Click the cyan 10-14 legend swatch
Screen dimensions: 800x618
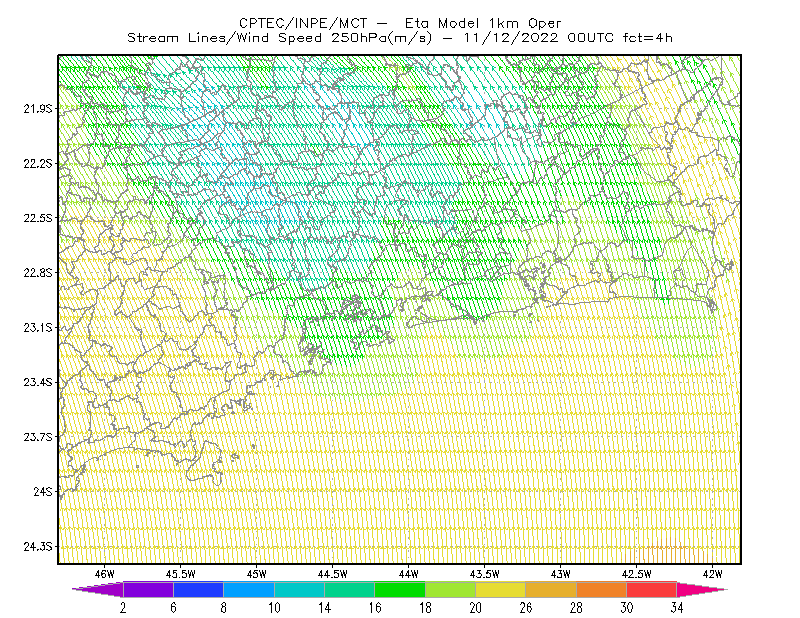pos(299,589)
